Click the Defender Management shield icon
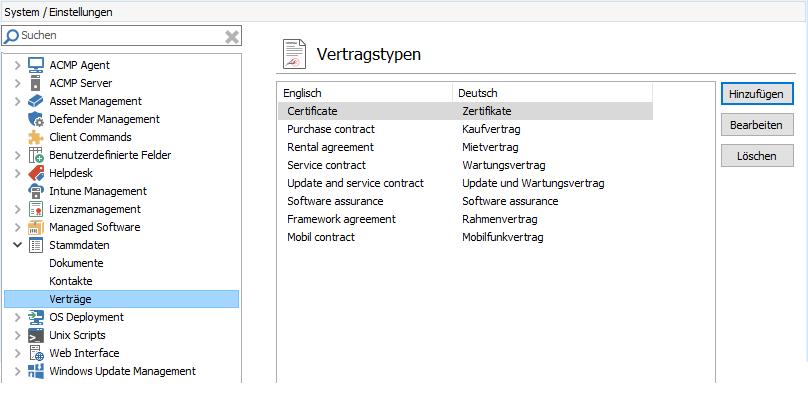This screenshot has width=808, height=395. [36, 119]
